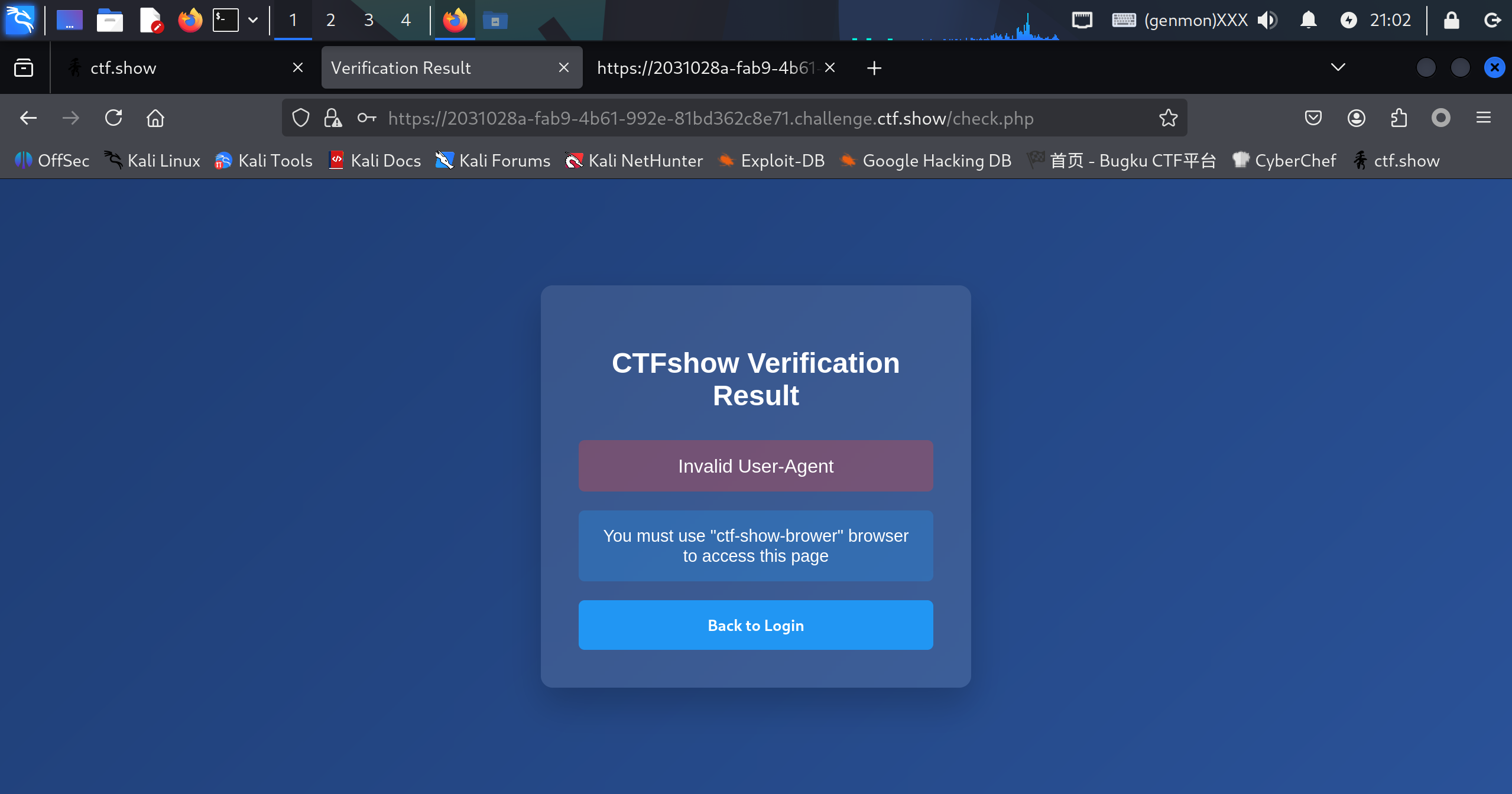Open the Firefox account menu

click(x=1356, y=118)
